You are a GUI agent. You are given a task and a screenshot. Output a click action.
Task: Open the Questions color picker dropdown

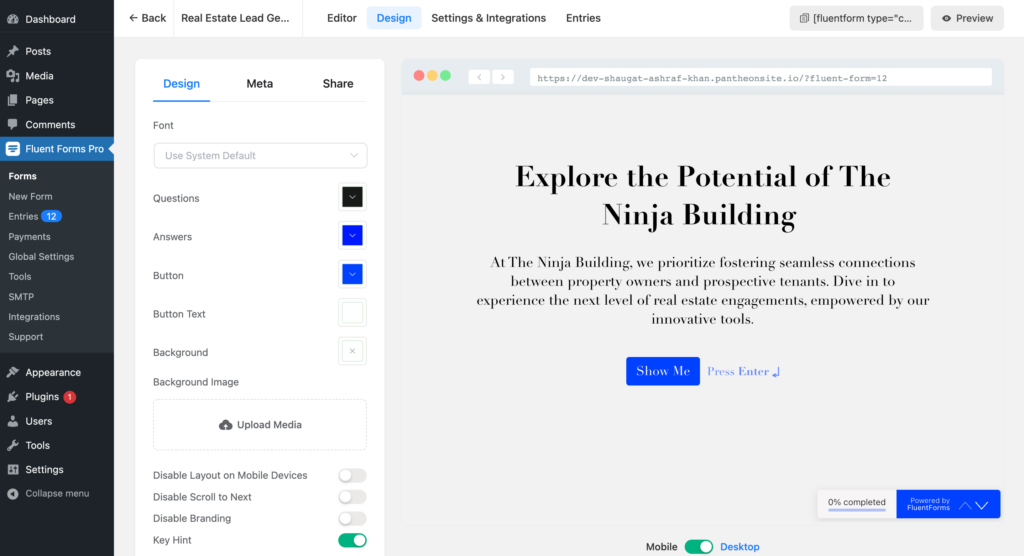pyautogui.click(x=352, y=197)
